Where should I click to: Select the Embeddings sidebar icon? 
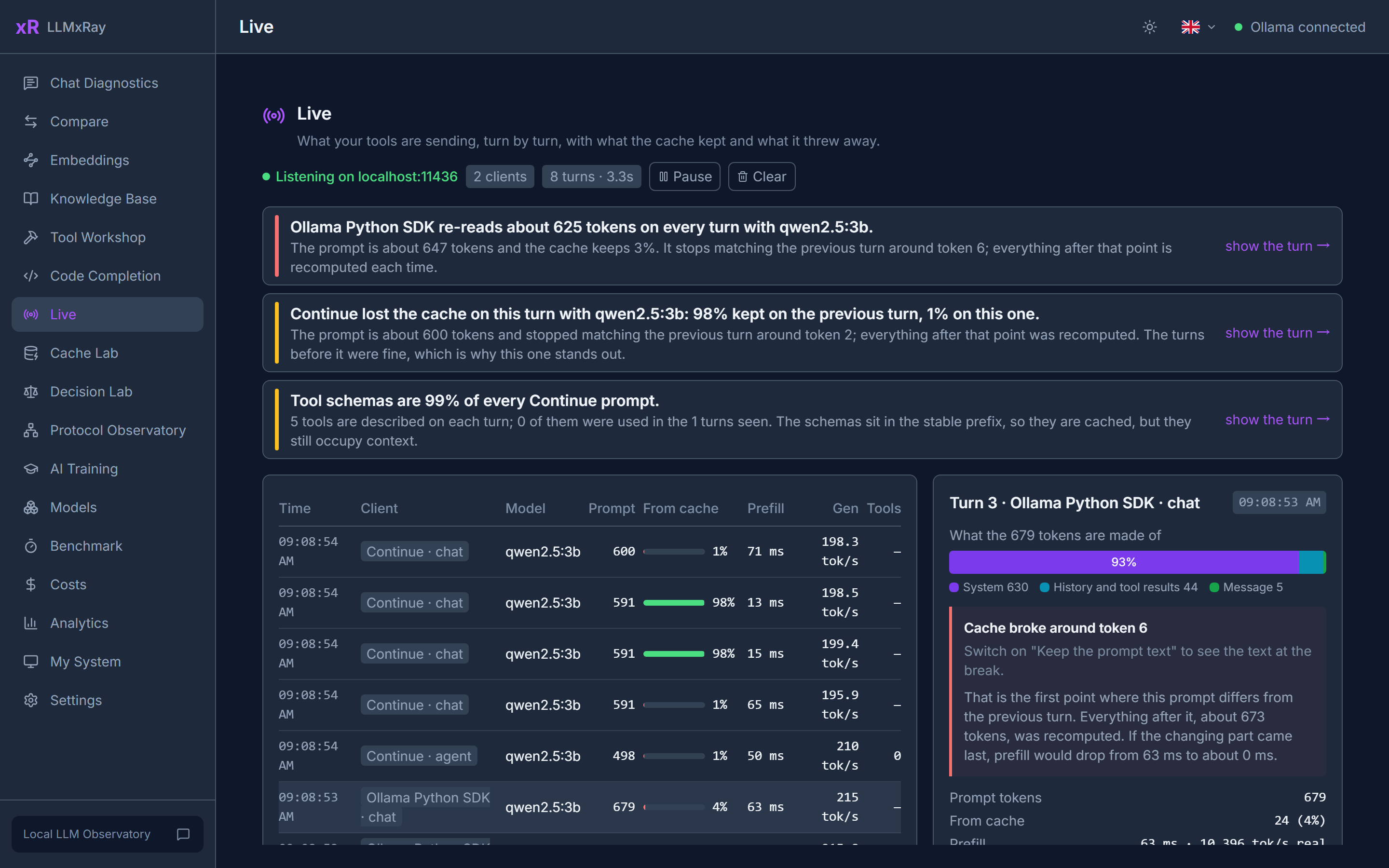31,160
